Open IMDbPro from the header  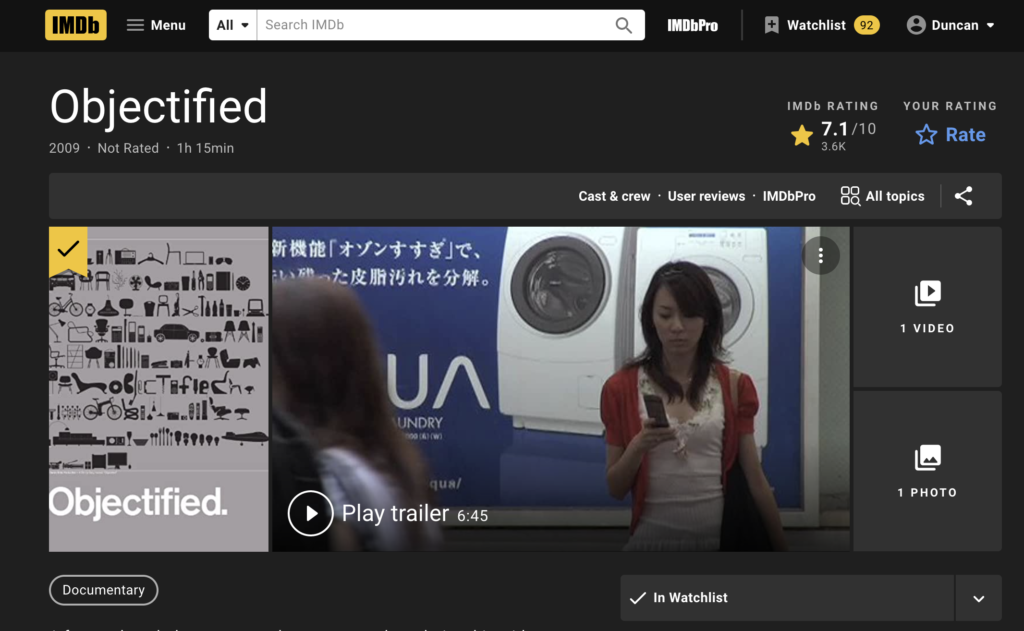point(692,25)
